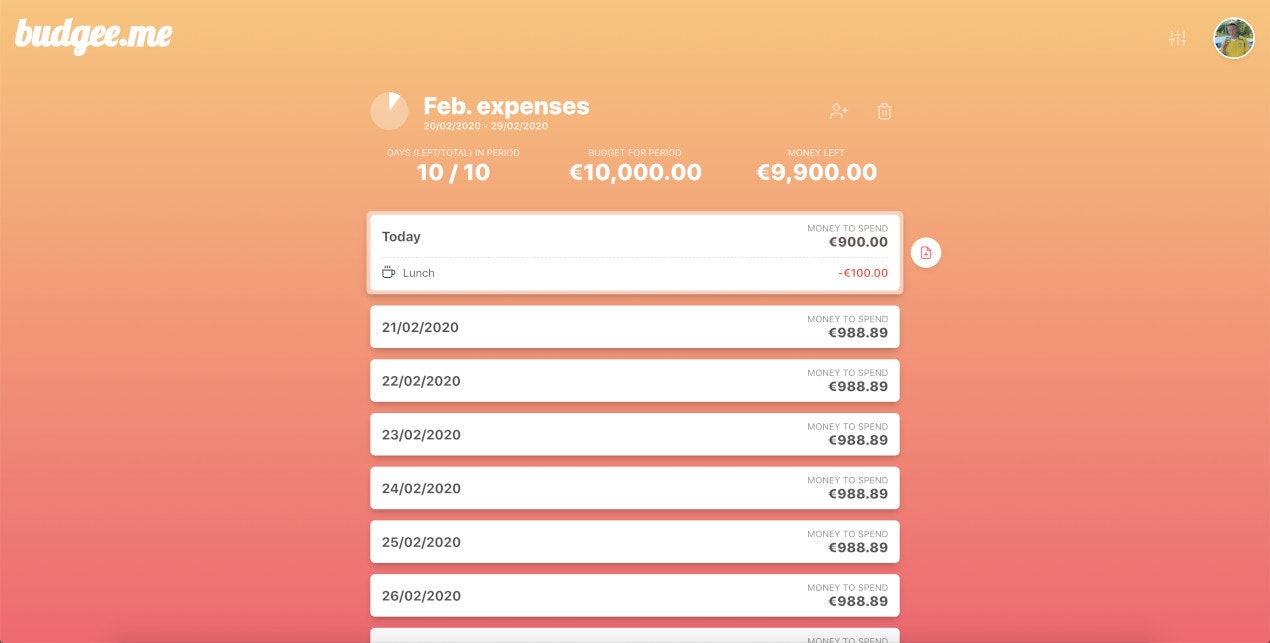Click the money left €9,900.00 value
Image resolution: width=1270 pixels, height=643 pixels.
point(816,172)
